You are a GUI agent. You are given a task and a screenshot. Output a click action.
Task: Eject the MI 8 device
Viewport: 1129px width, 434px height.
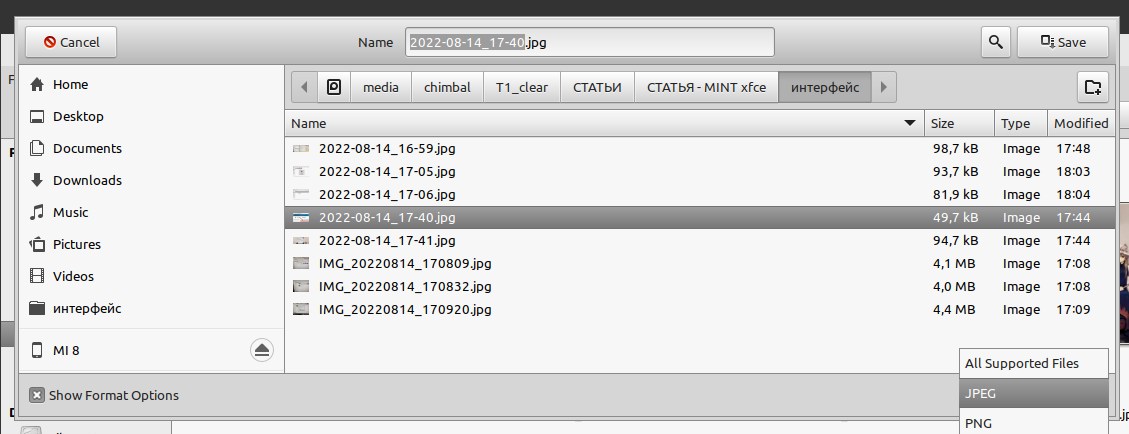[261, 349]
